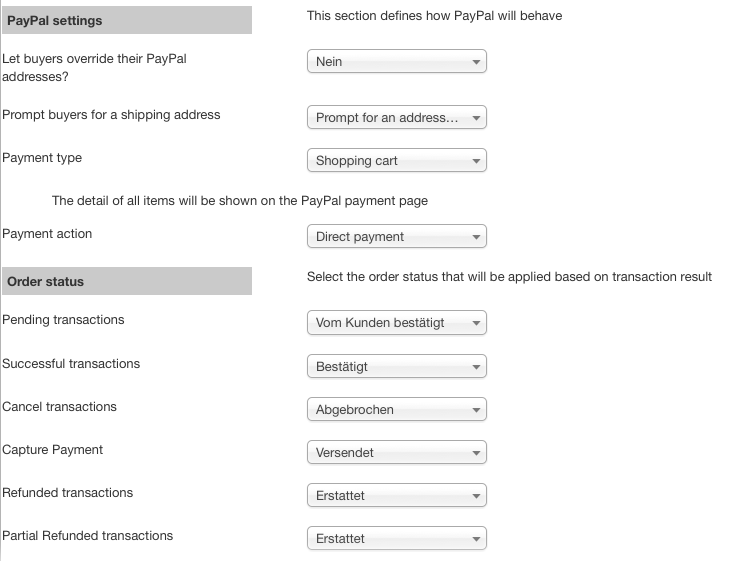Click the 'Payment action' field label
Image resolution: width=731 pixels, height=561 pixels.
coord(47,234)
